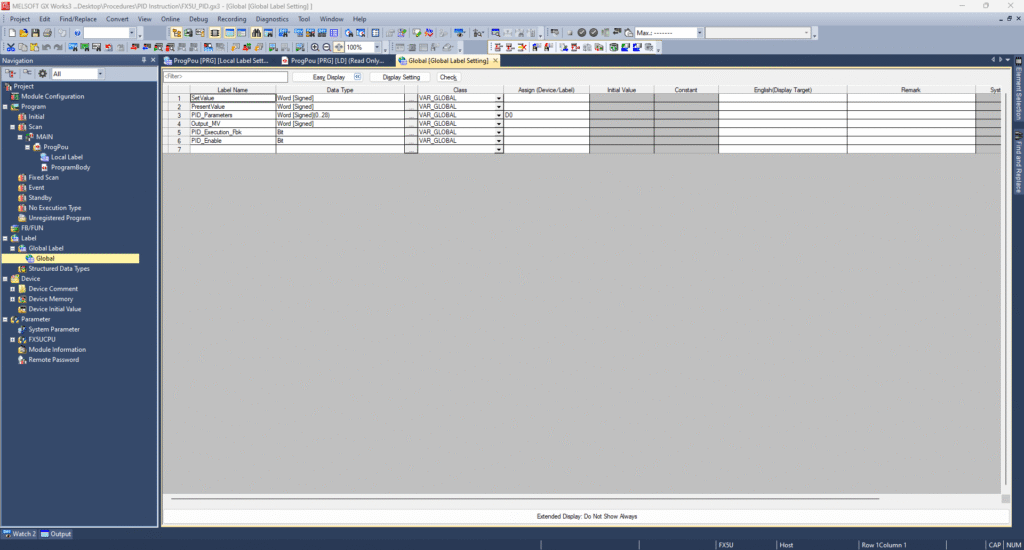Viewport: 1024px width, 550px height.
Task: Click the Print icon
Action: coord(47,33)
